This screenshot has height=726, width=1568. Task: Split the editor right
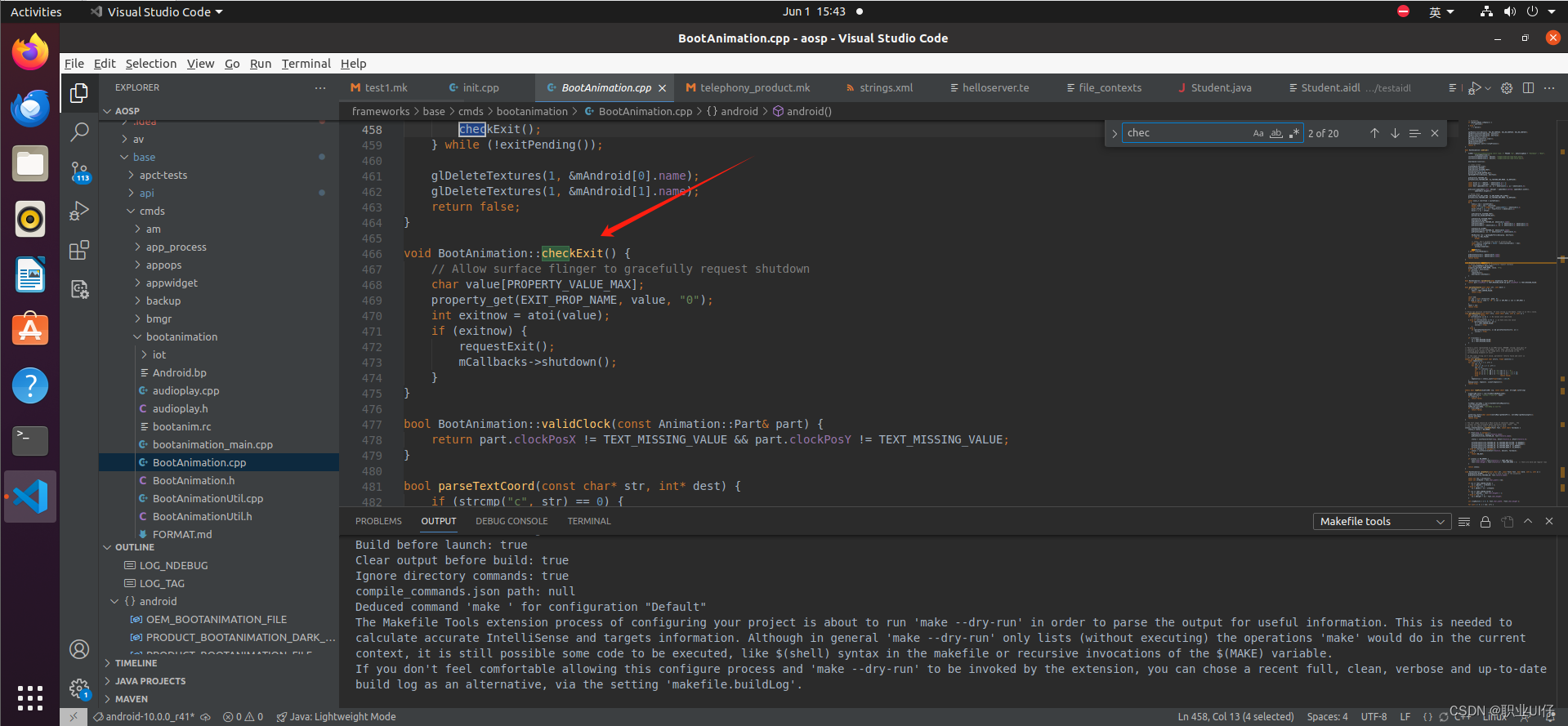(x=1528, y=88)
